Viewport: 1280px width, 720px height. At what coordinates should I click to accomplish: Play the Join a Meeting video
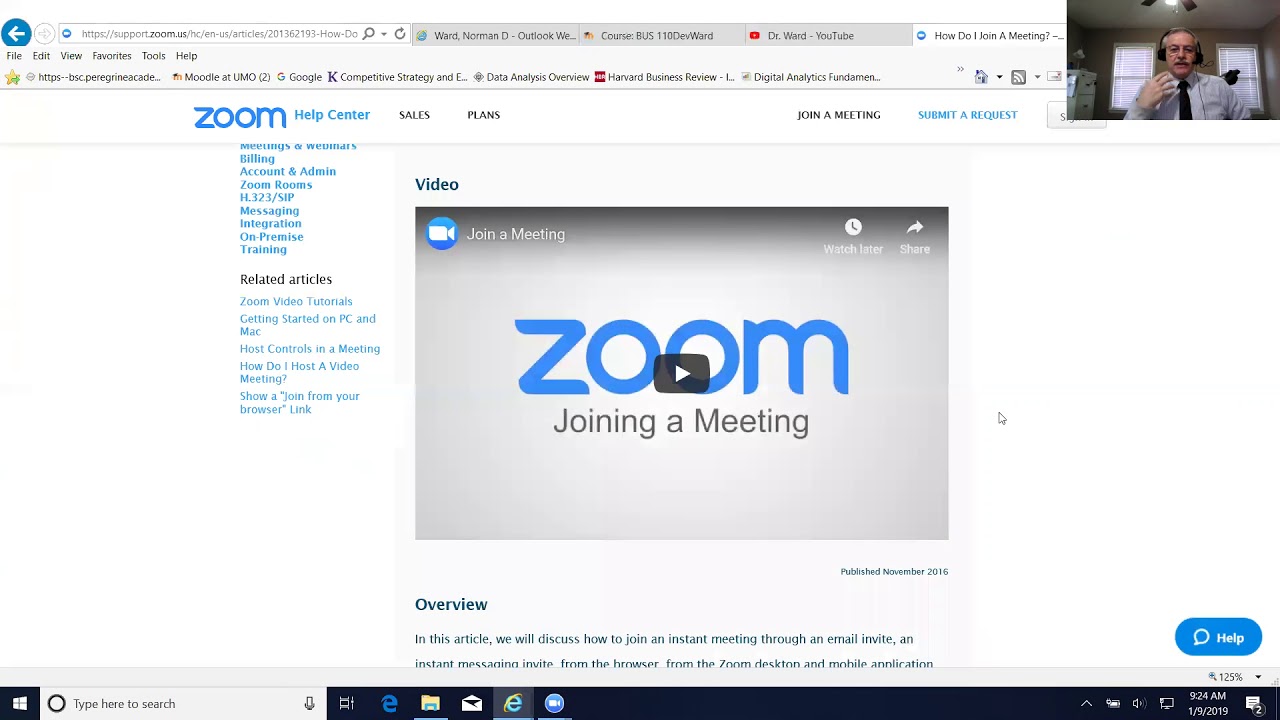pyautogui.click(x=681, y=374)
